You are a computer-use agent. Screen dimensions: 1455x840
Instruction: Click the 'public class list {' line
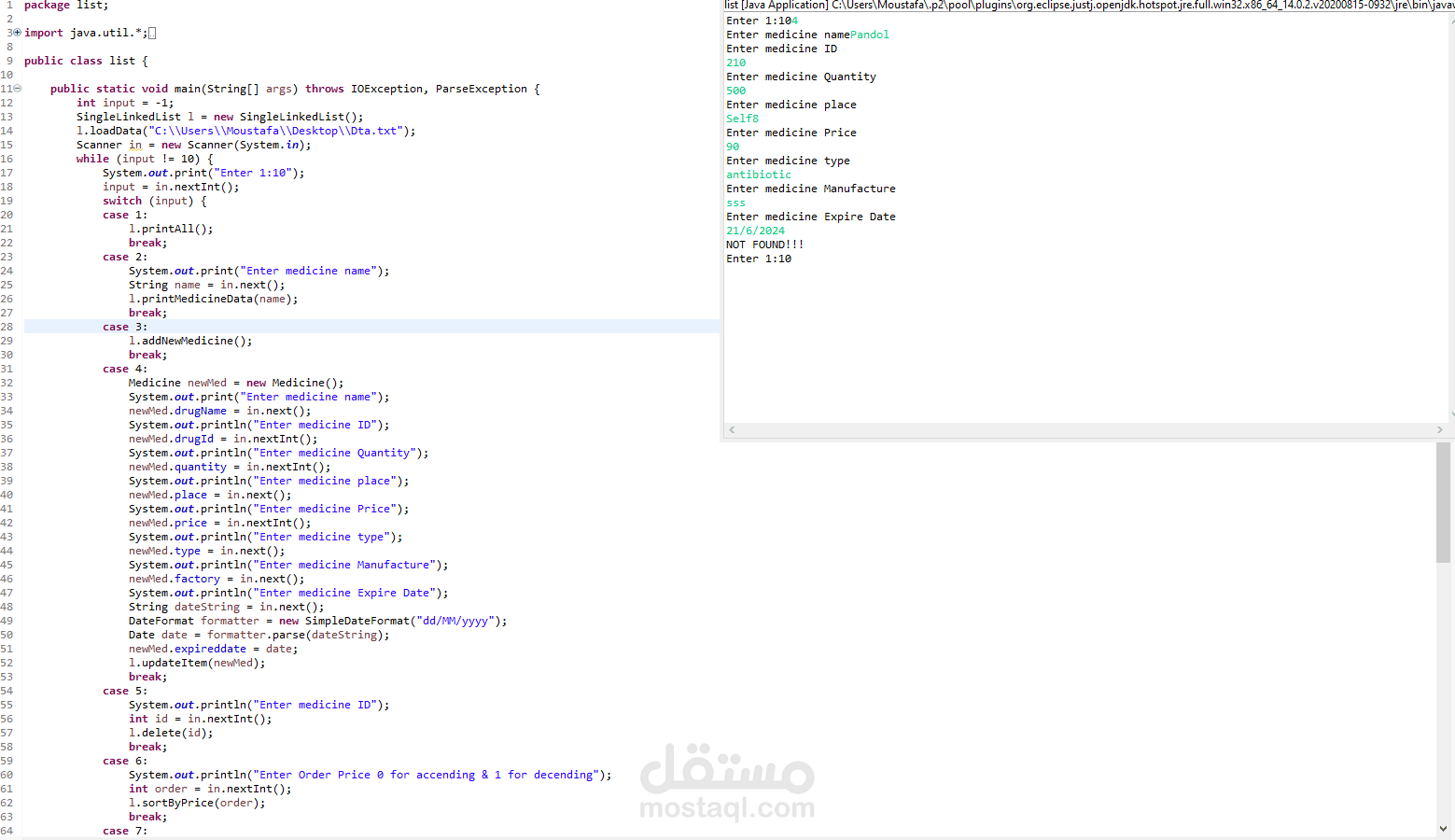click(x=86, y=61)
